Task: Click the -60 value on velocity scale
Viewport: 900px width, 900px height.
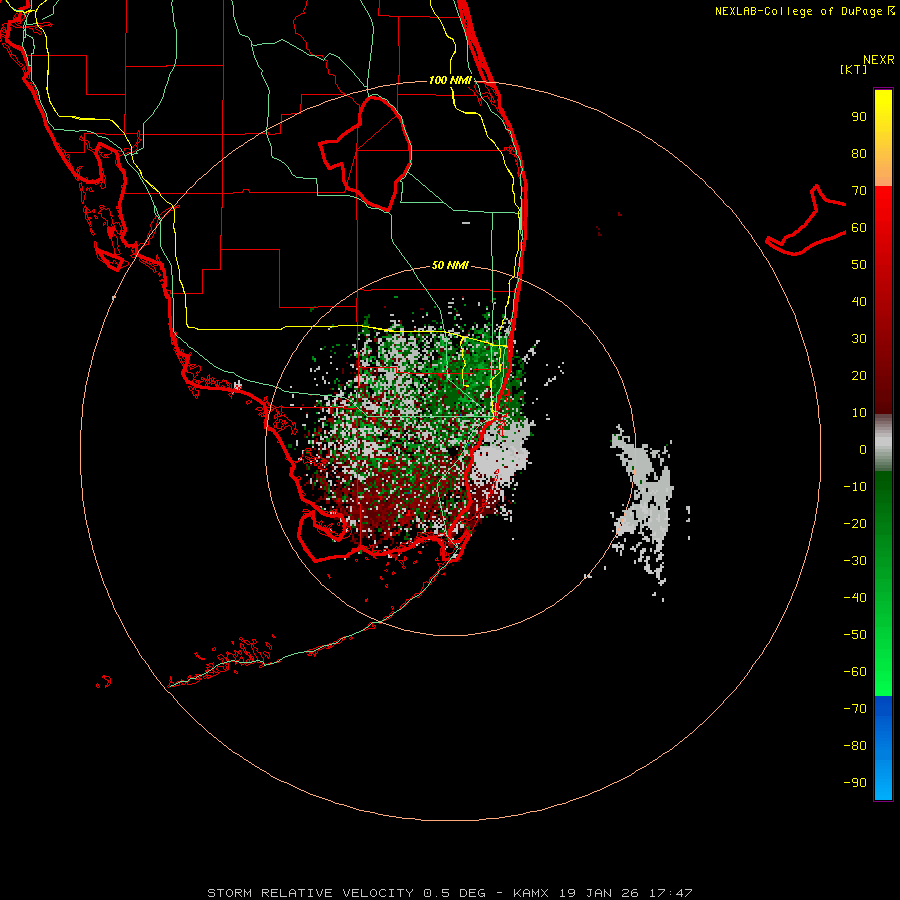Action: point(855,672)
